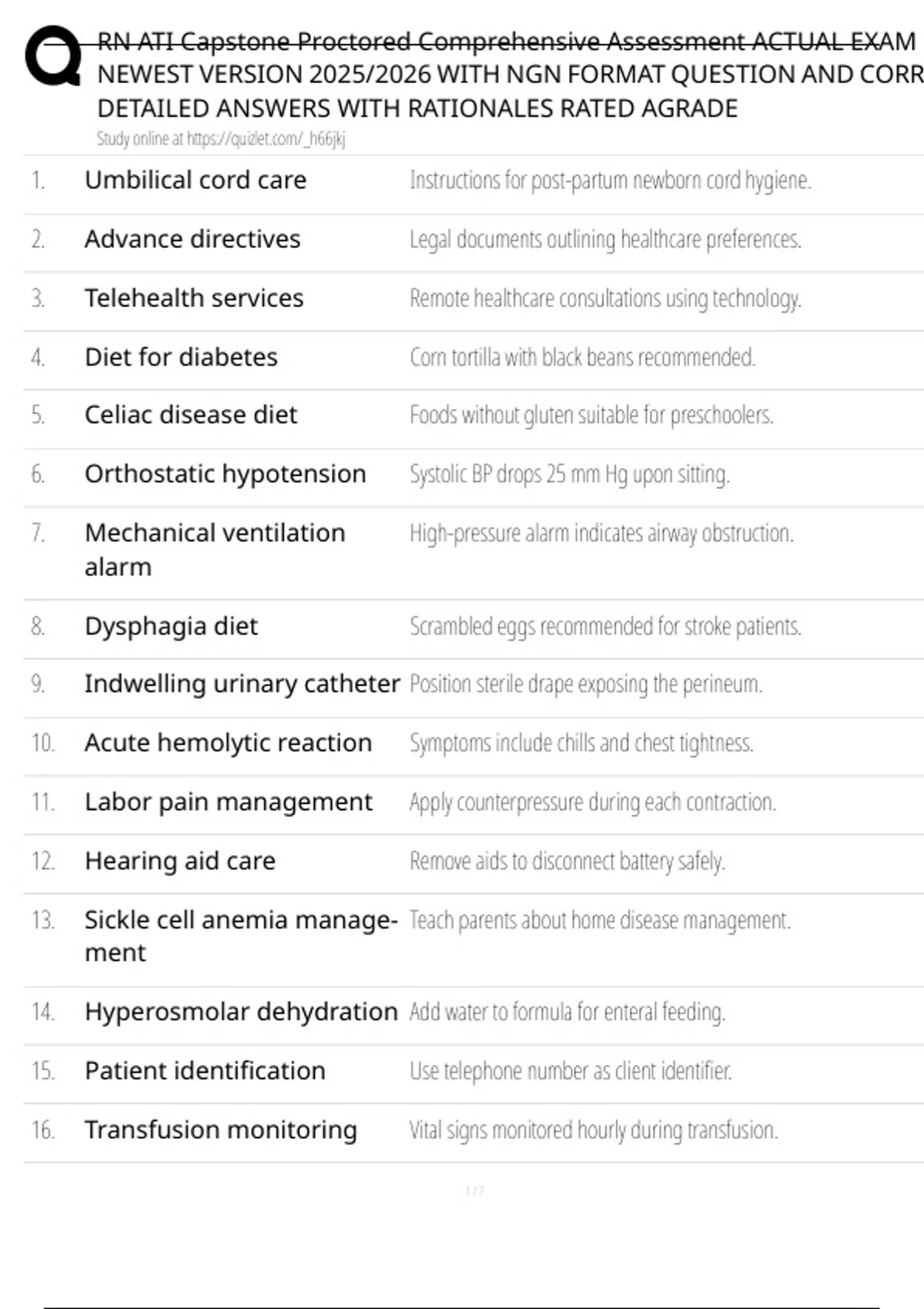924x1309 pixels.
Task: Select Sickle cell anemia management term
Action: [240, 936]
